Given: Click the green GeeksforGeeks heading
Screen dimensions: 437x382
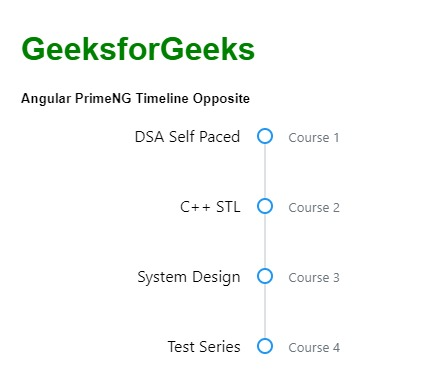Looking at the screenshot, I should pos(138,49).
